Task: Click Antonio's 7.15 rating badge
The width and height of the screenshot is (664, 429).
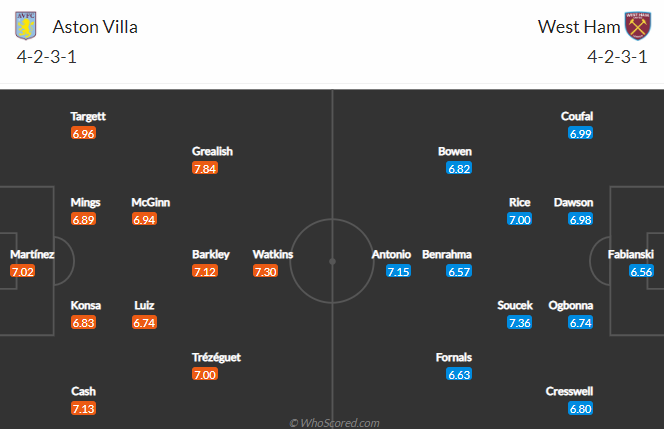Action: tap(398, 271)
